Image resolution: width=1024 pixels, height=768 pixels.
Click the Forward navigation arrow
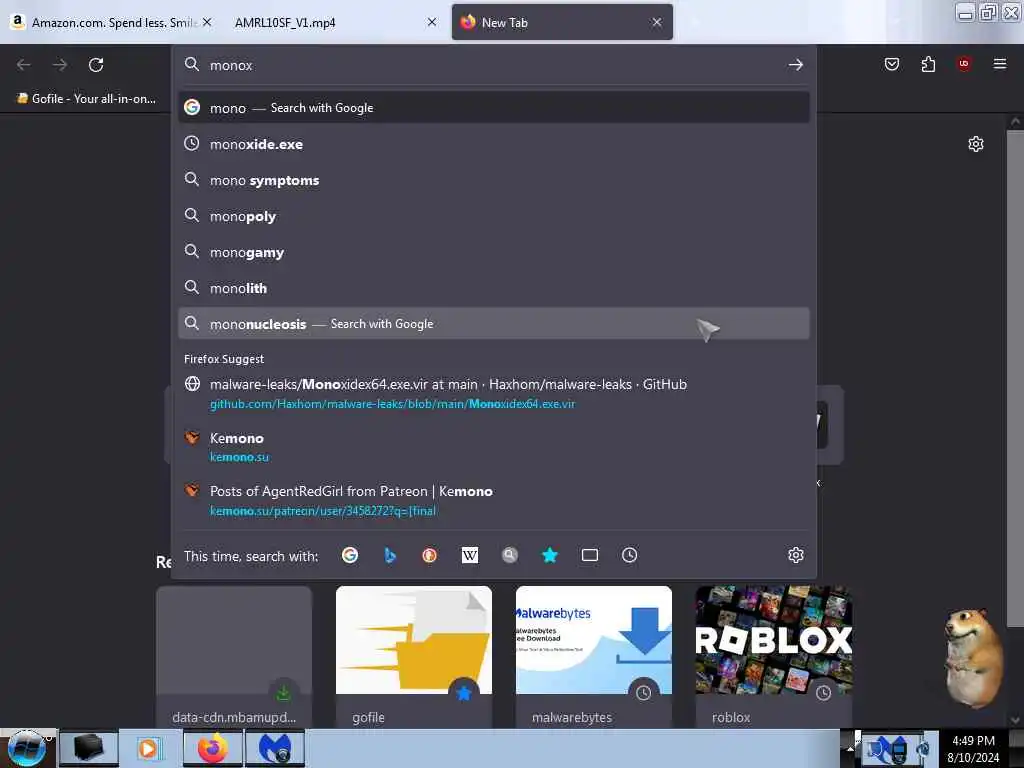point(59,65)
